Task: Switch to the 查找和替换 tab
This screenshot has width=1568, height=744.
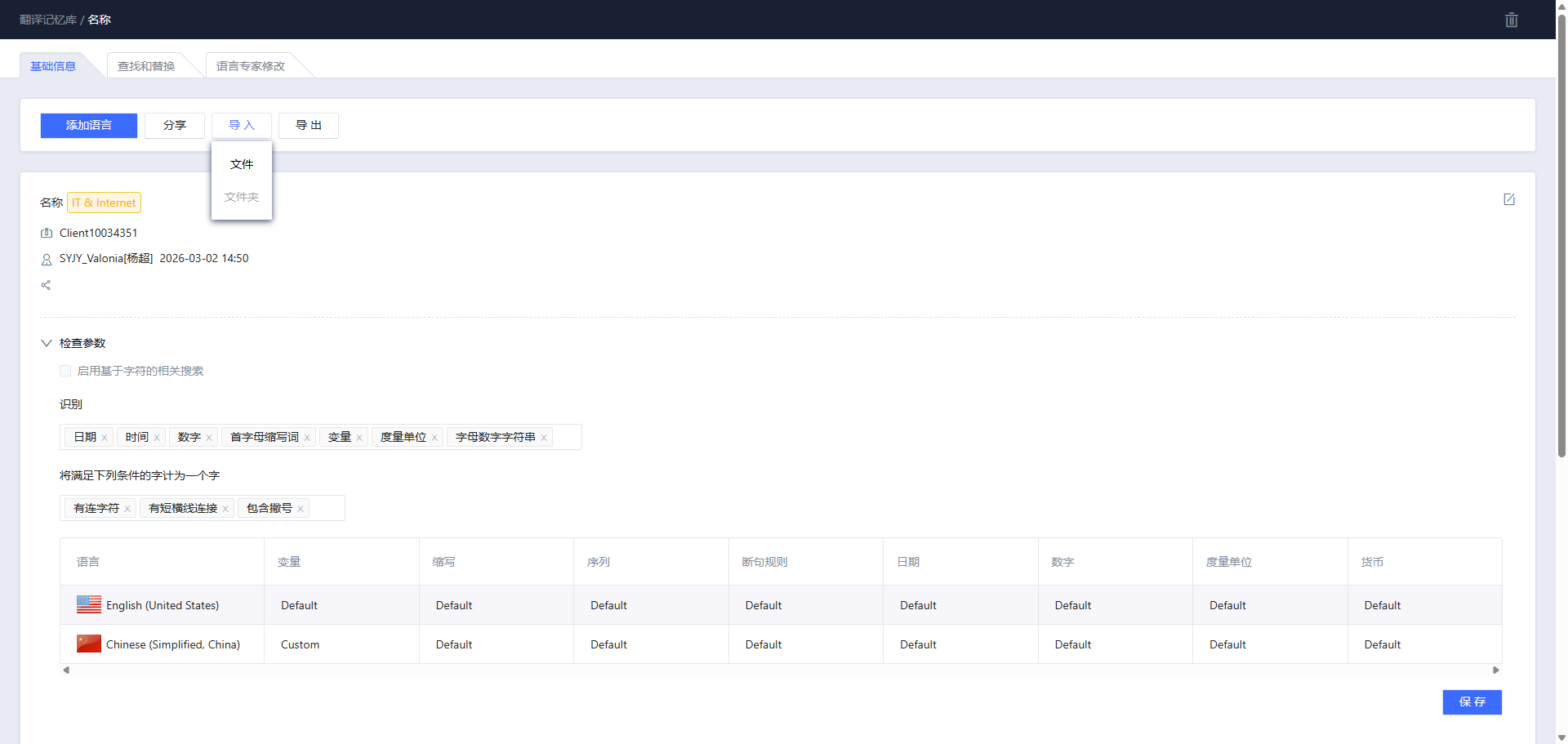Action: [x=146, y=66]
